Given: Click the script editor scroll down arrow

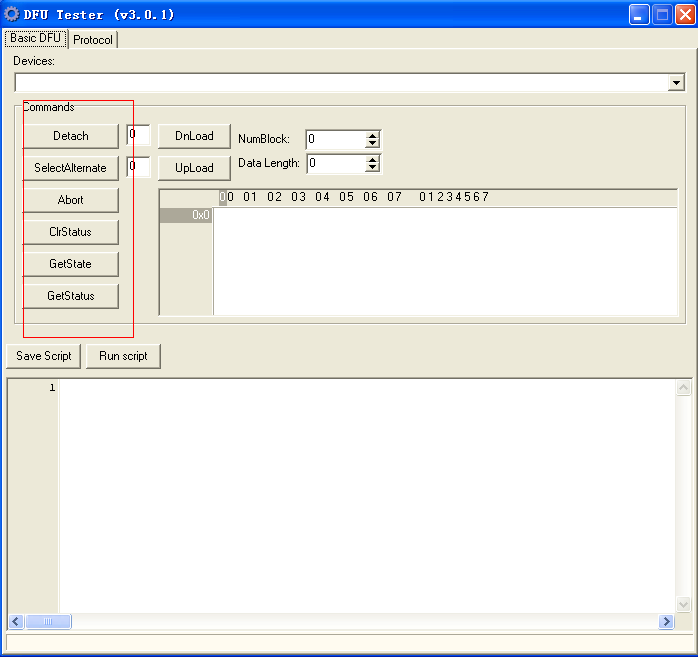Looking at the screenshot, I should pos(683,604).
